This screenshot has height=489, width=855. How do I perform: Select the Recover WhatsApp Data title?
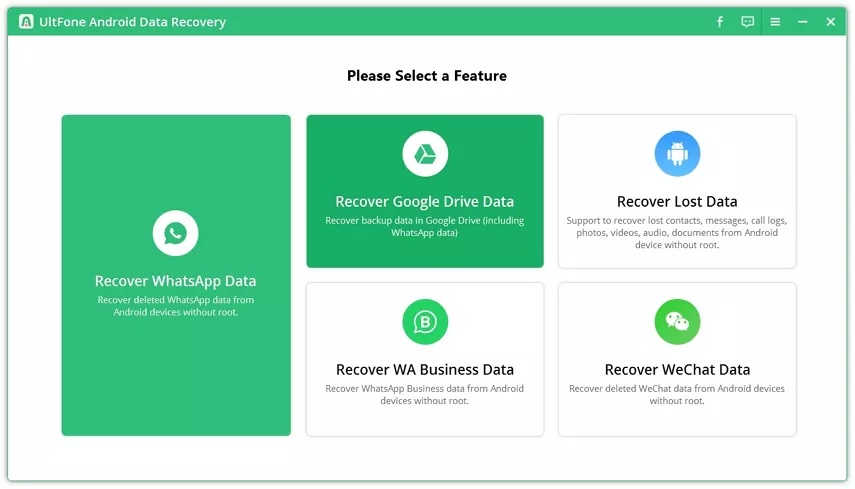[x=175, y=281]
